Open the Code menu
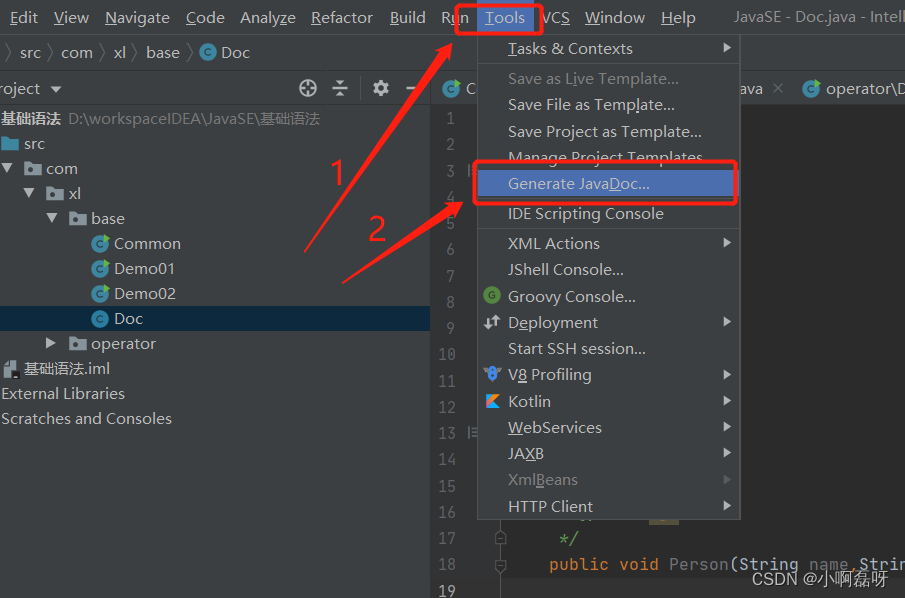The image size is (905, 598). [x=205, y=18]
